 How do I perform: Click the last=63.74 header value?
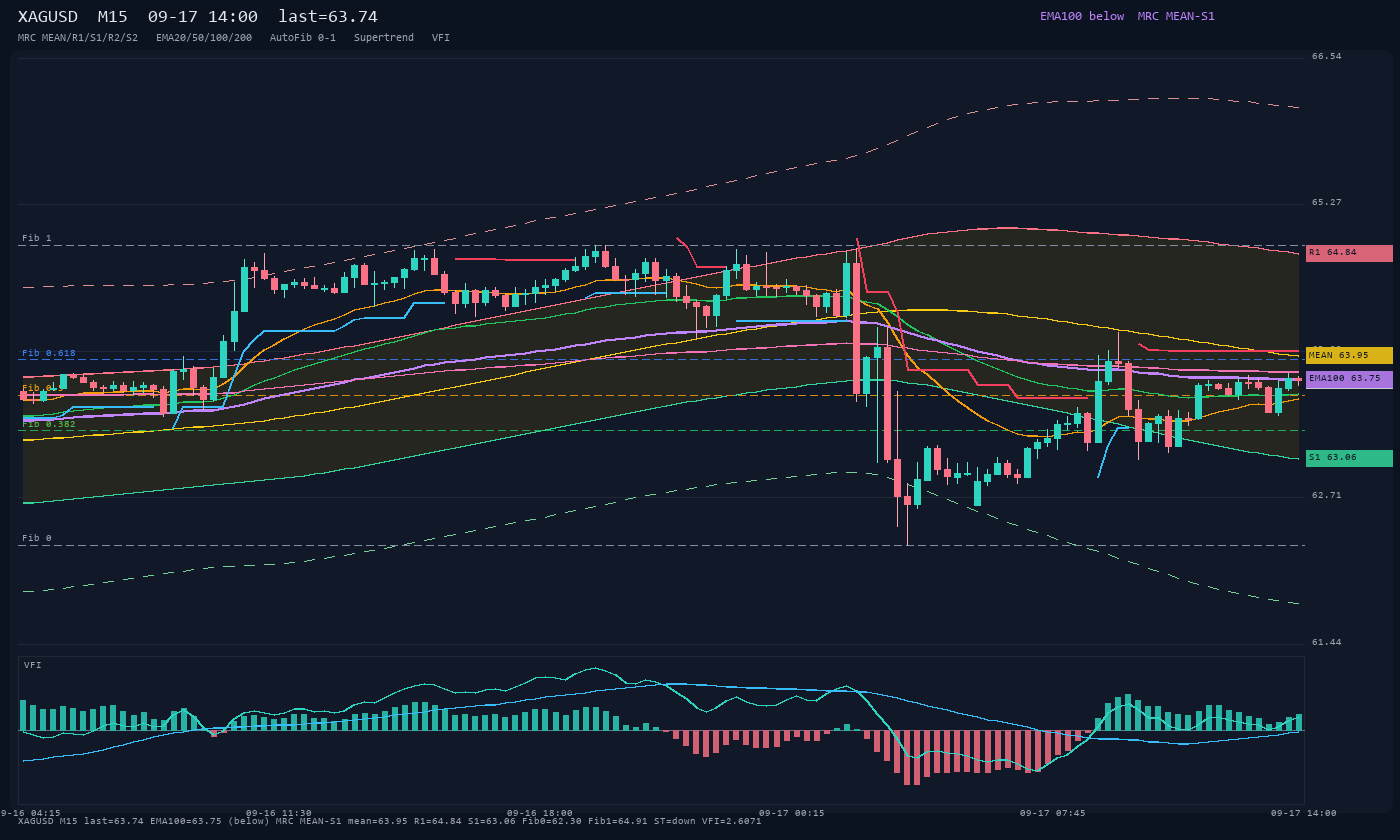click(x=328, y=17)
